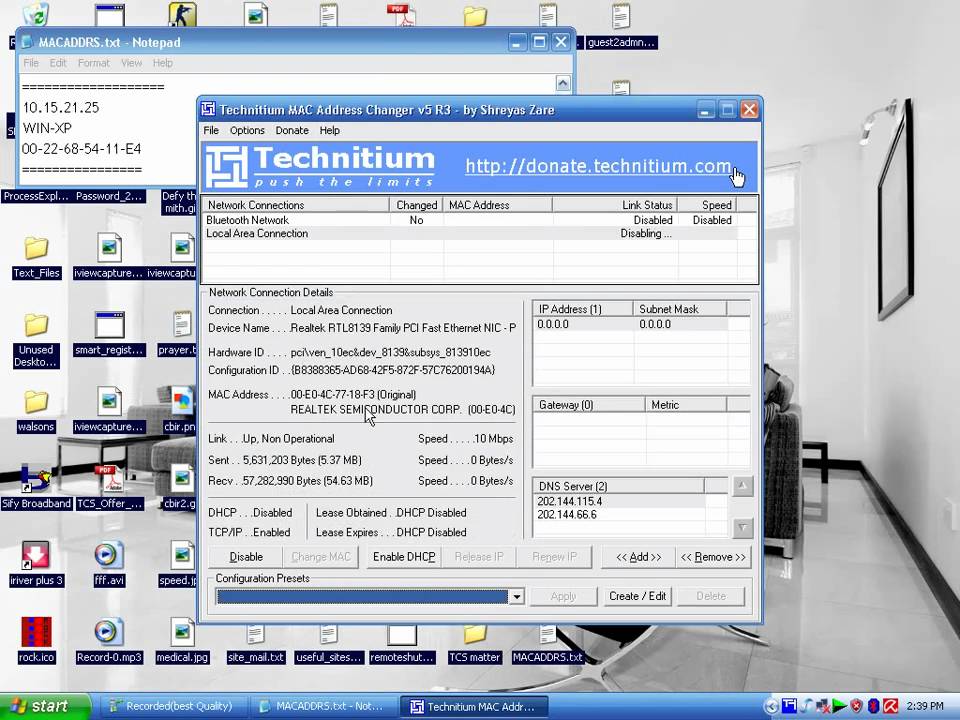
Task: Select the blank Configuration Presets combo field
Action: (x=362, y=596)
